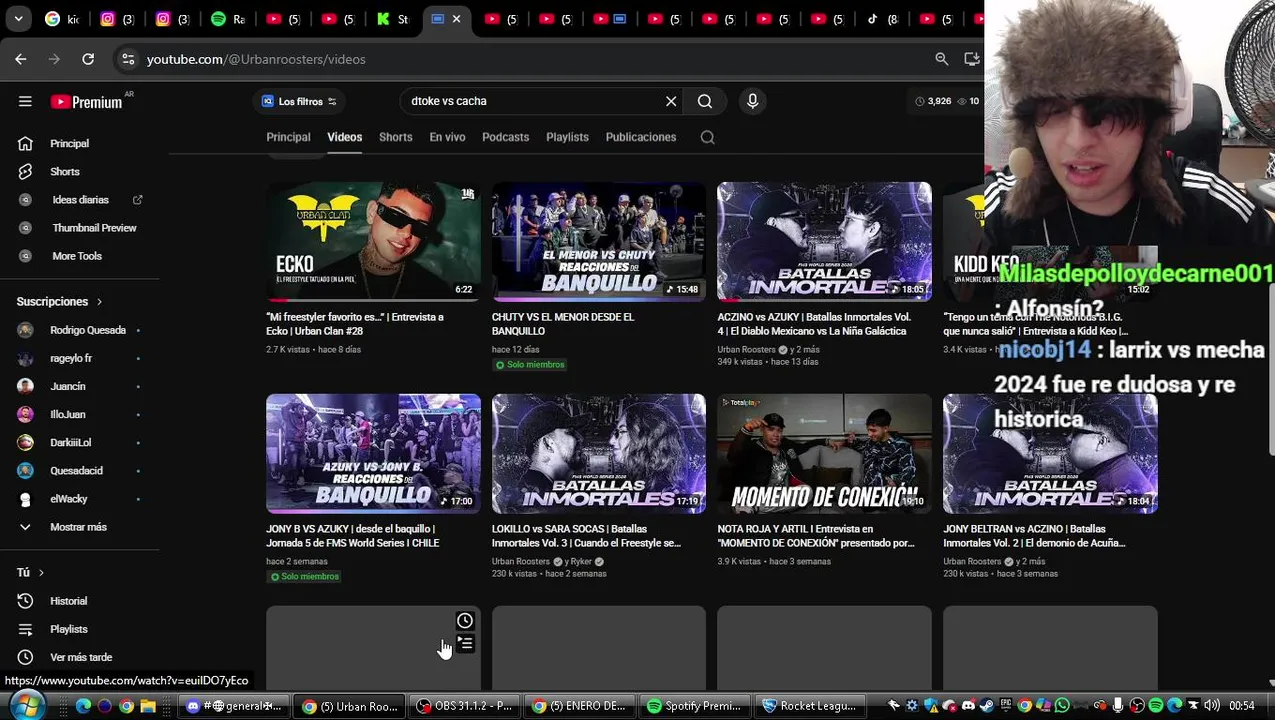Viewport: 1275px width, 720px height.
Task: Switch to the Shorts channel tab
Action: (x=395, y=137)
